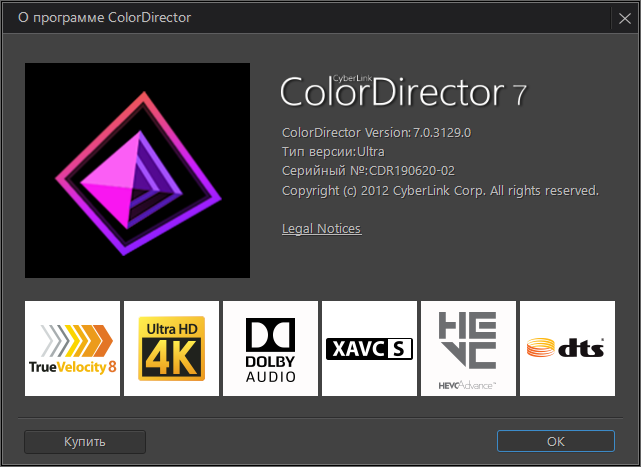
Task: Click the DTS logo badge
Action: (x=567, y=348)
